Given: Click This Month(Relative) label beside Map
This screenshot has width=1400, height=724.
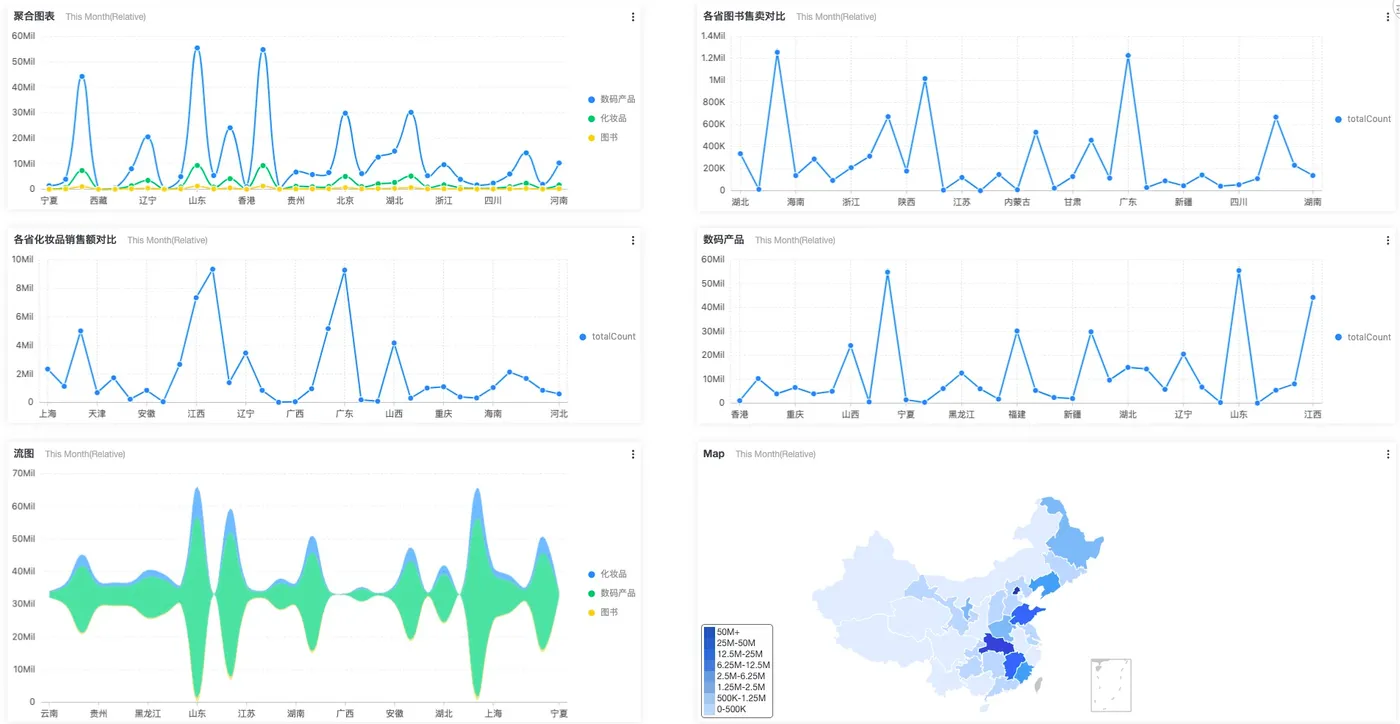Looking at the screenshot, I should [x=775, y=454].
